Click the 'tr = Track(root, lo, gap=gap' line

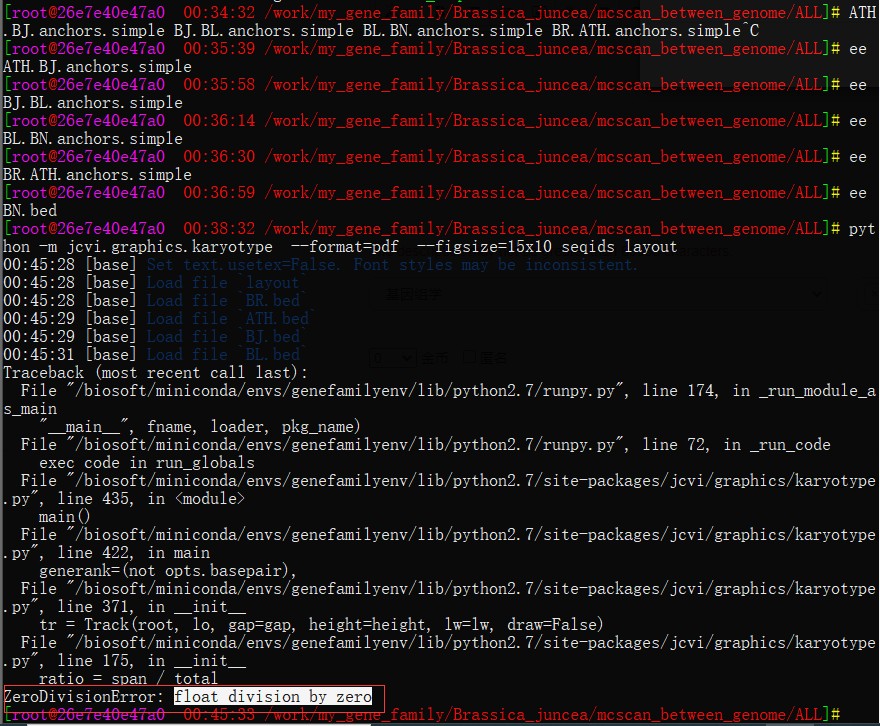(321, 625)
